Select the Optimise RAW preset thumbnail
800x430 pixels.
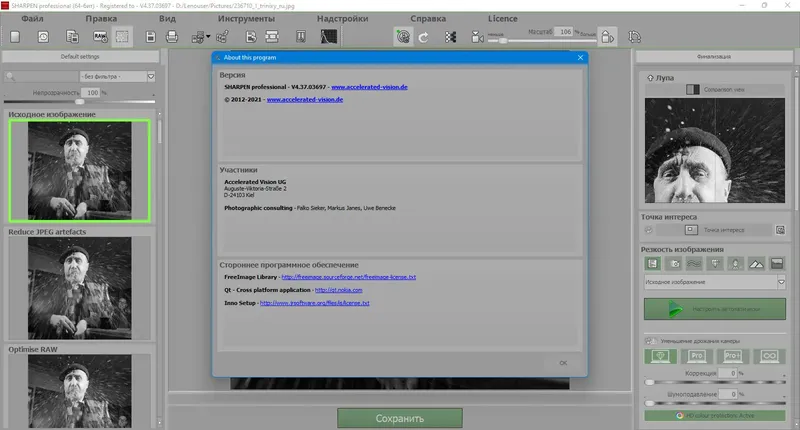click(80, 391)
